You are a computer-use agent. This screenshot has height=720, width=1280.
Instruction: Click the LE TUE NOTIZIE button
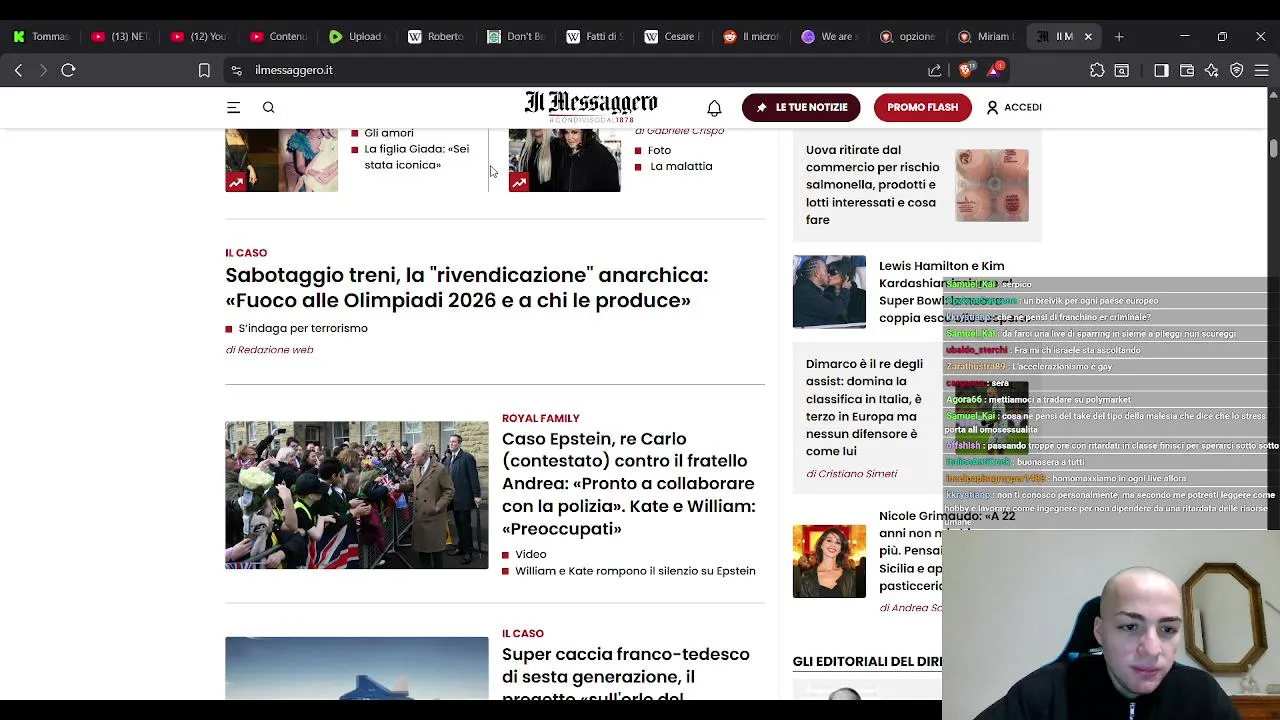click(x=801, y=107)
